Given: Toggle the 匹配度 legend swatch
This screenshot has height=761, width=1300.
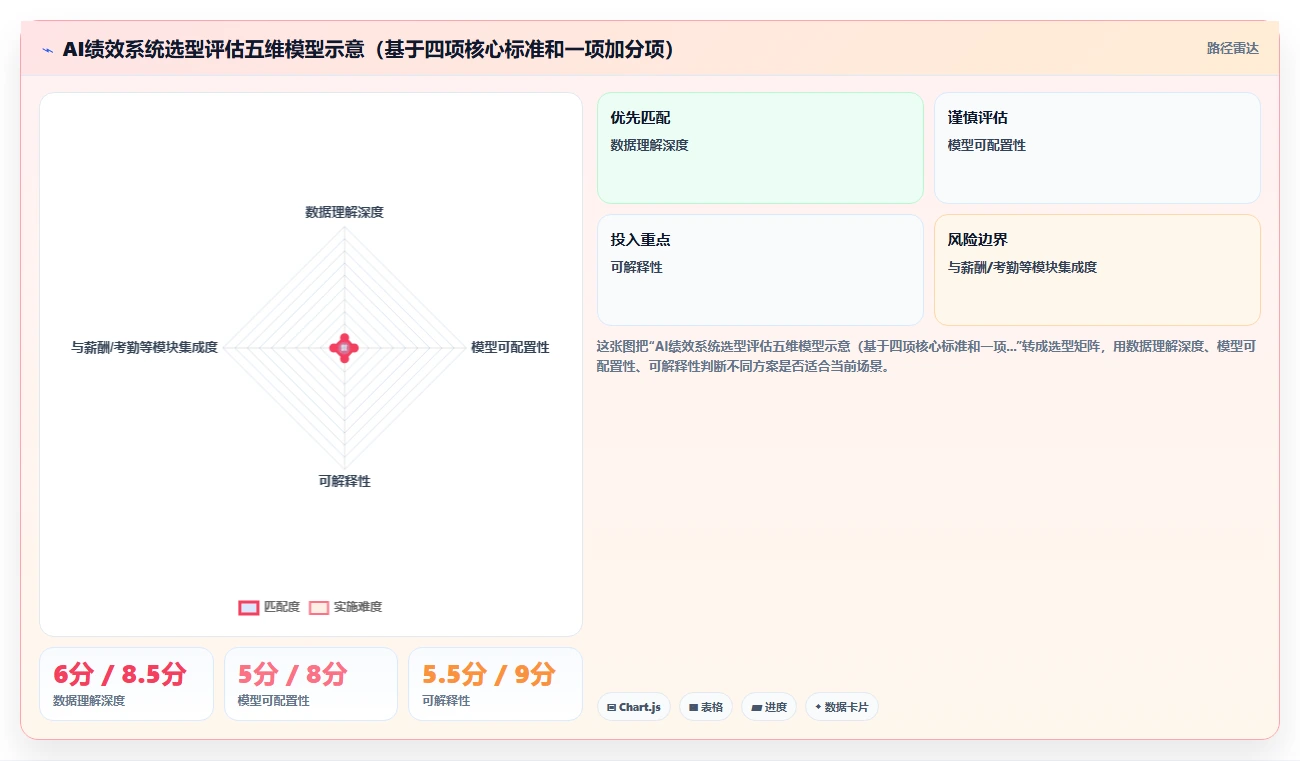Looking at the screenshot, I should 249,607.
